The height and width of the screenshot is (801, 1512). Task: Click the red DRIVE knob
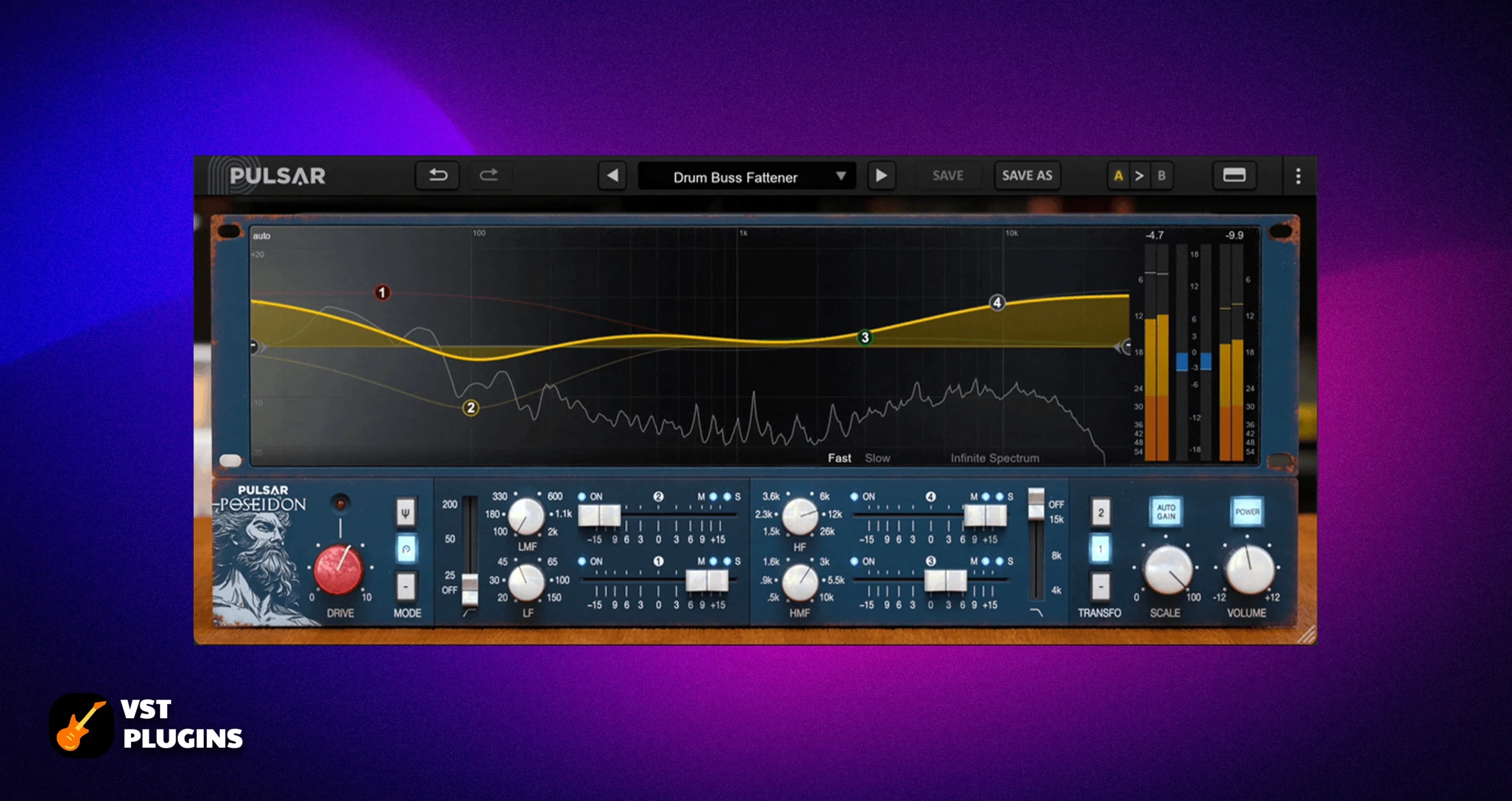[339, 570]
